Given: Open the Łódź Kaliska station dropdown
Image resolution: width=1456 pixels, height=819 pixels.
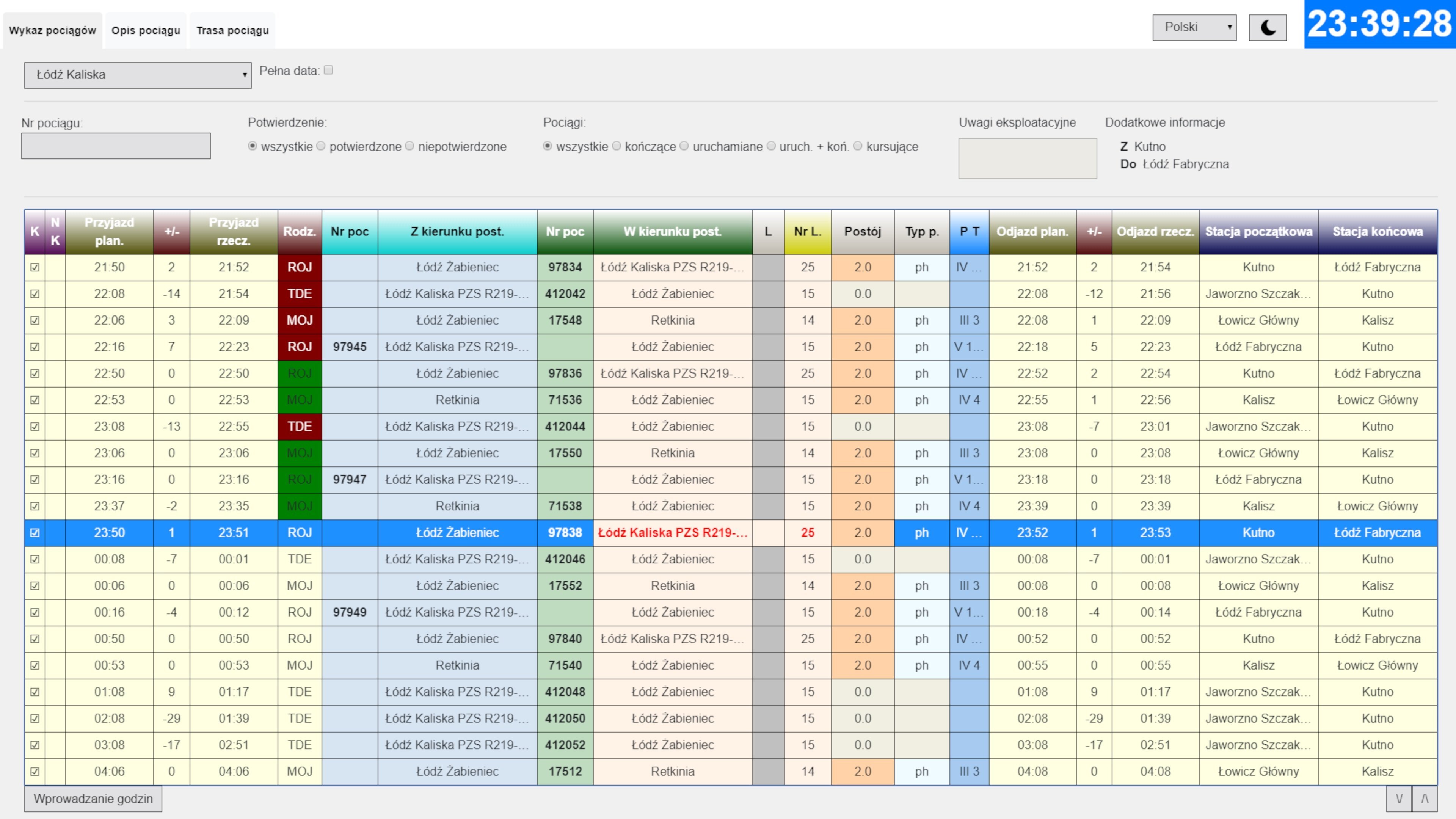Looking at the screenshot, I should pos(137,75).
